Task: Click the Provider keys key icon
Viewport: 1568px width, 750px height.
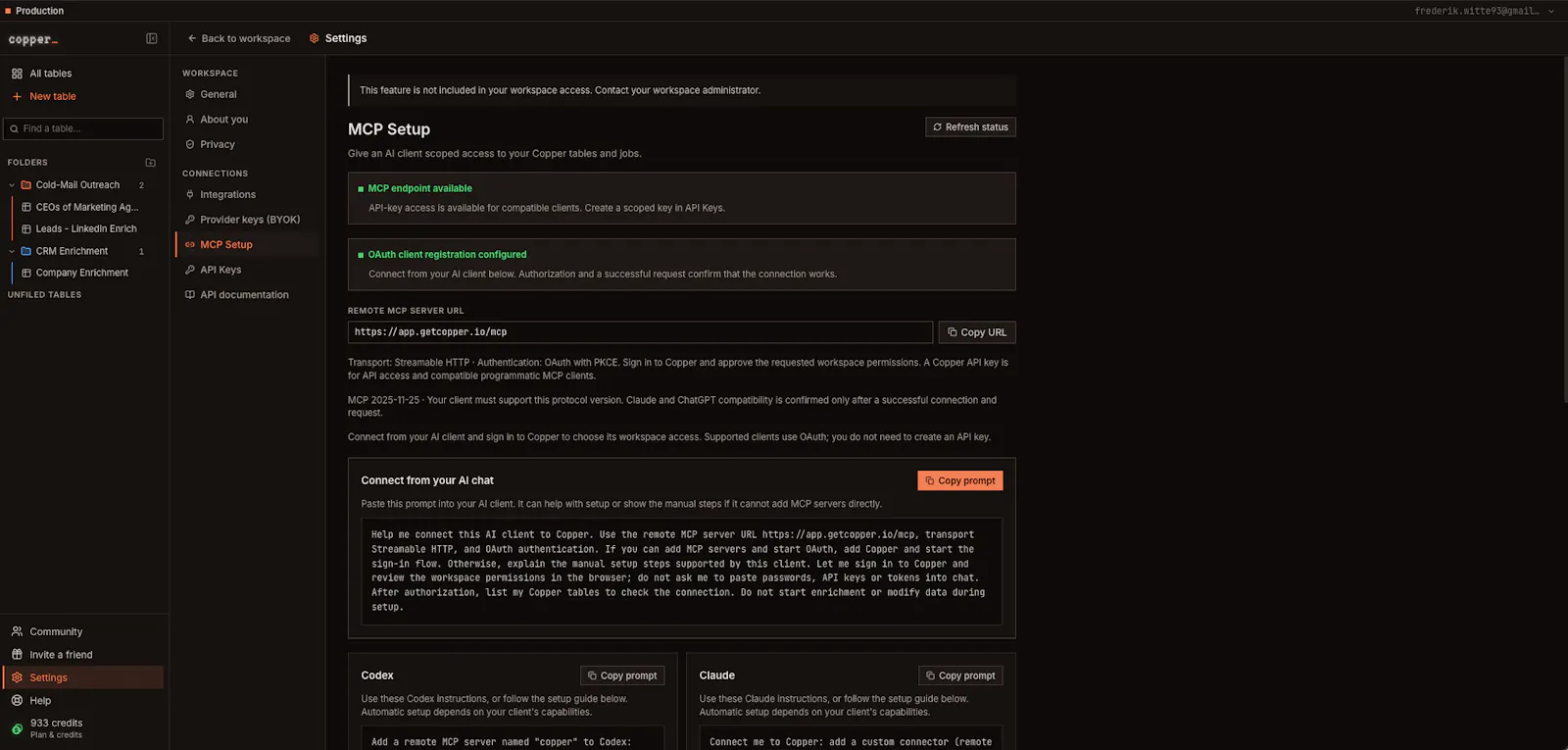Action: point(190,220)
